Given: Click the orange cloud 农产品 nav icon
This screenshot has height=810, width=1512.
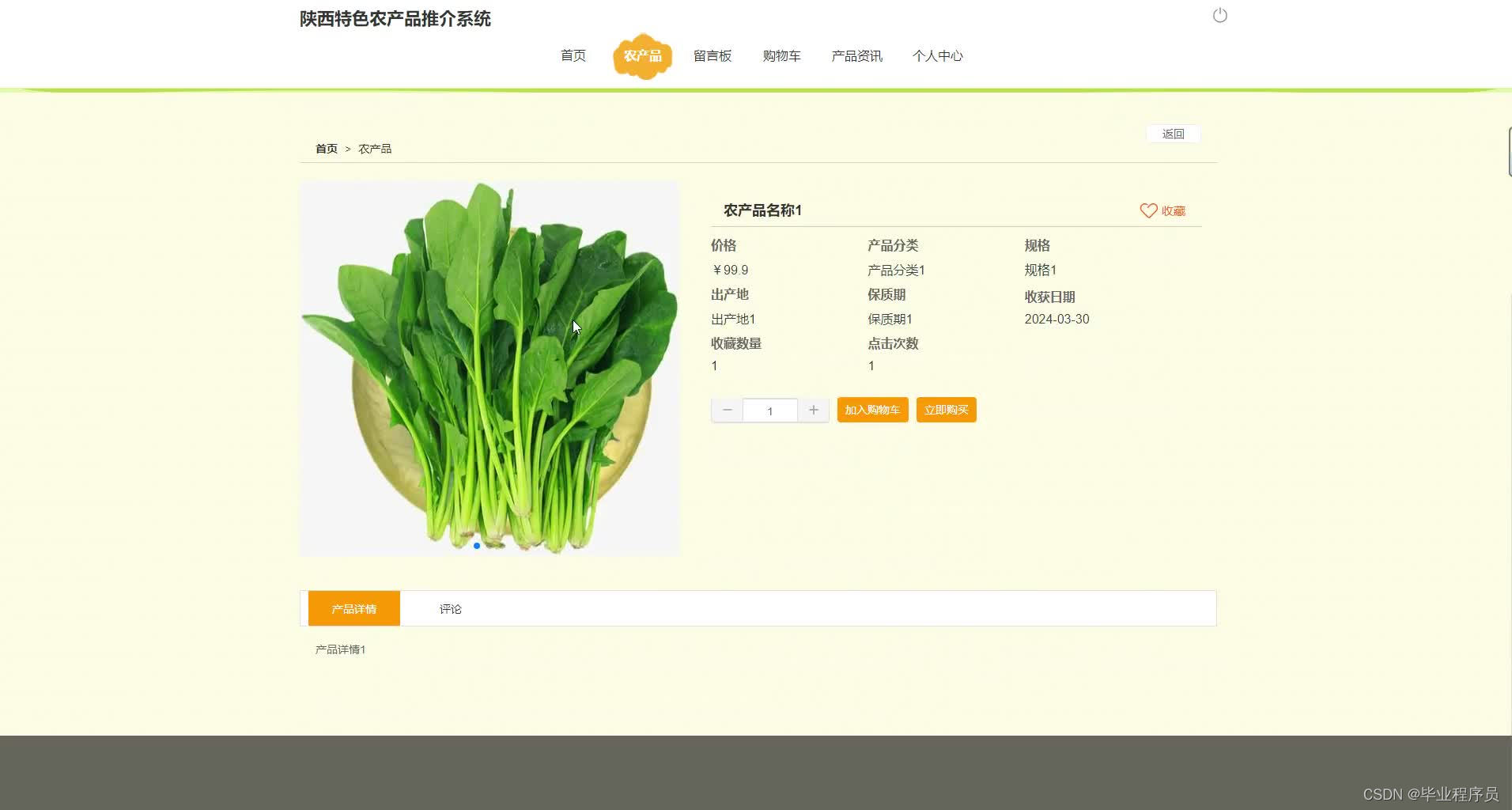Looking at the screenshot, I should tap(642, 56).
